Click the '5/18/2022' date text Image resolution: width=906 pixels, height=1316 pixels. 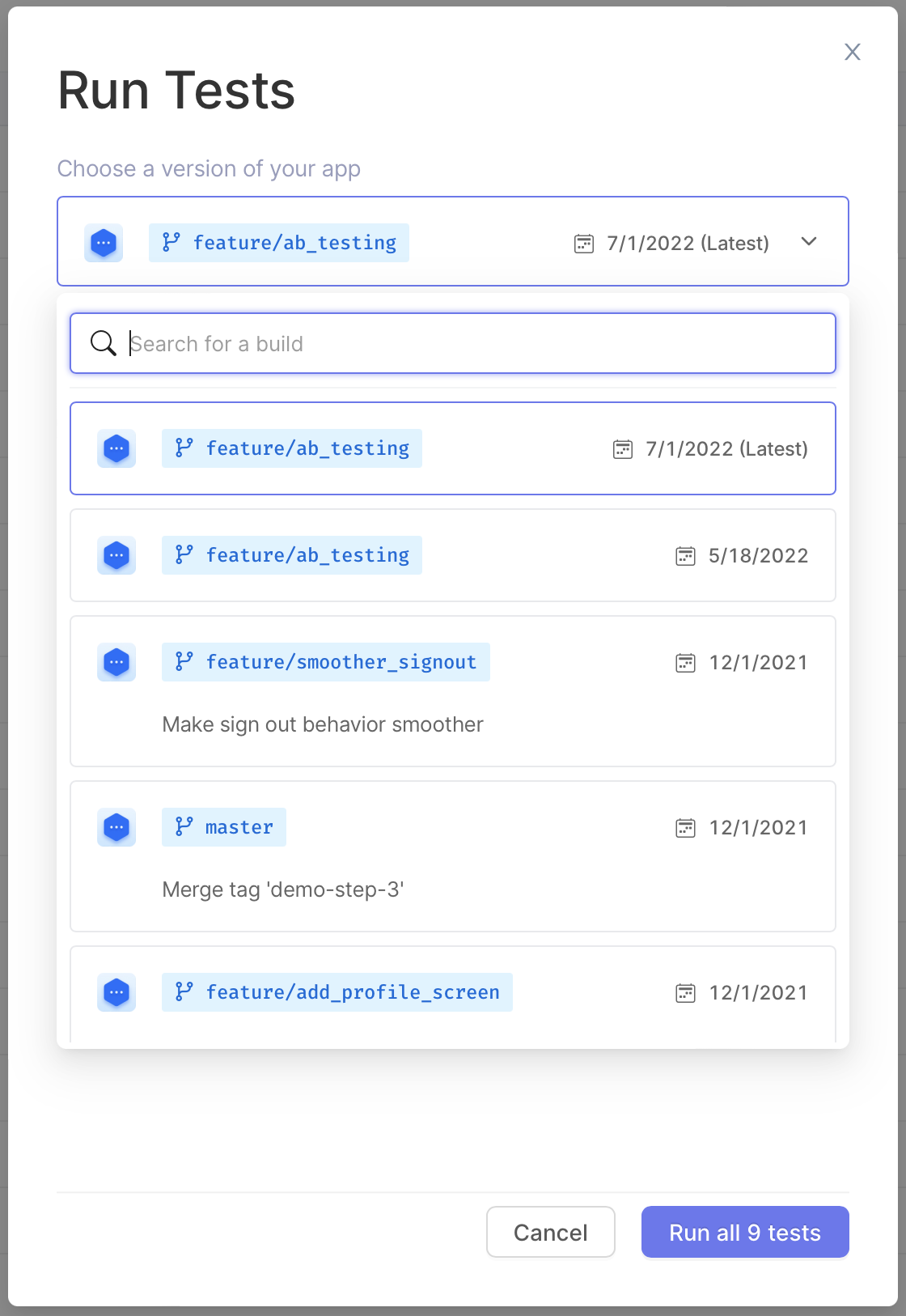pyautogui.click(x=758, y=555)
